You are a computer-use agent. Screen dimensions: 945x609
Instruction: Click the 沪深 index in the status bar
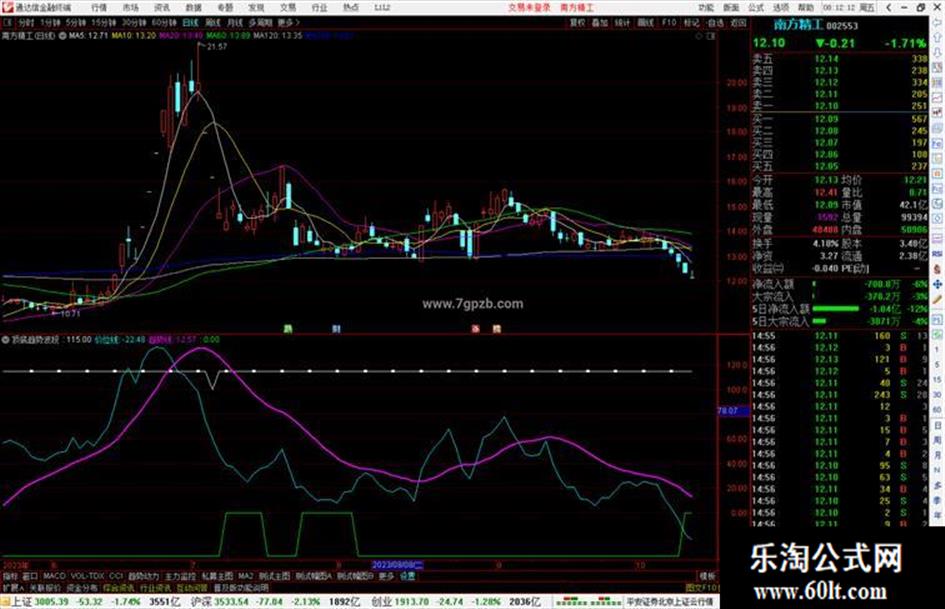tap(200, 602)
